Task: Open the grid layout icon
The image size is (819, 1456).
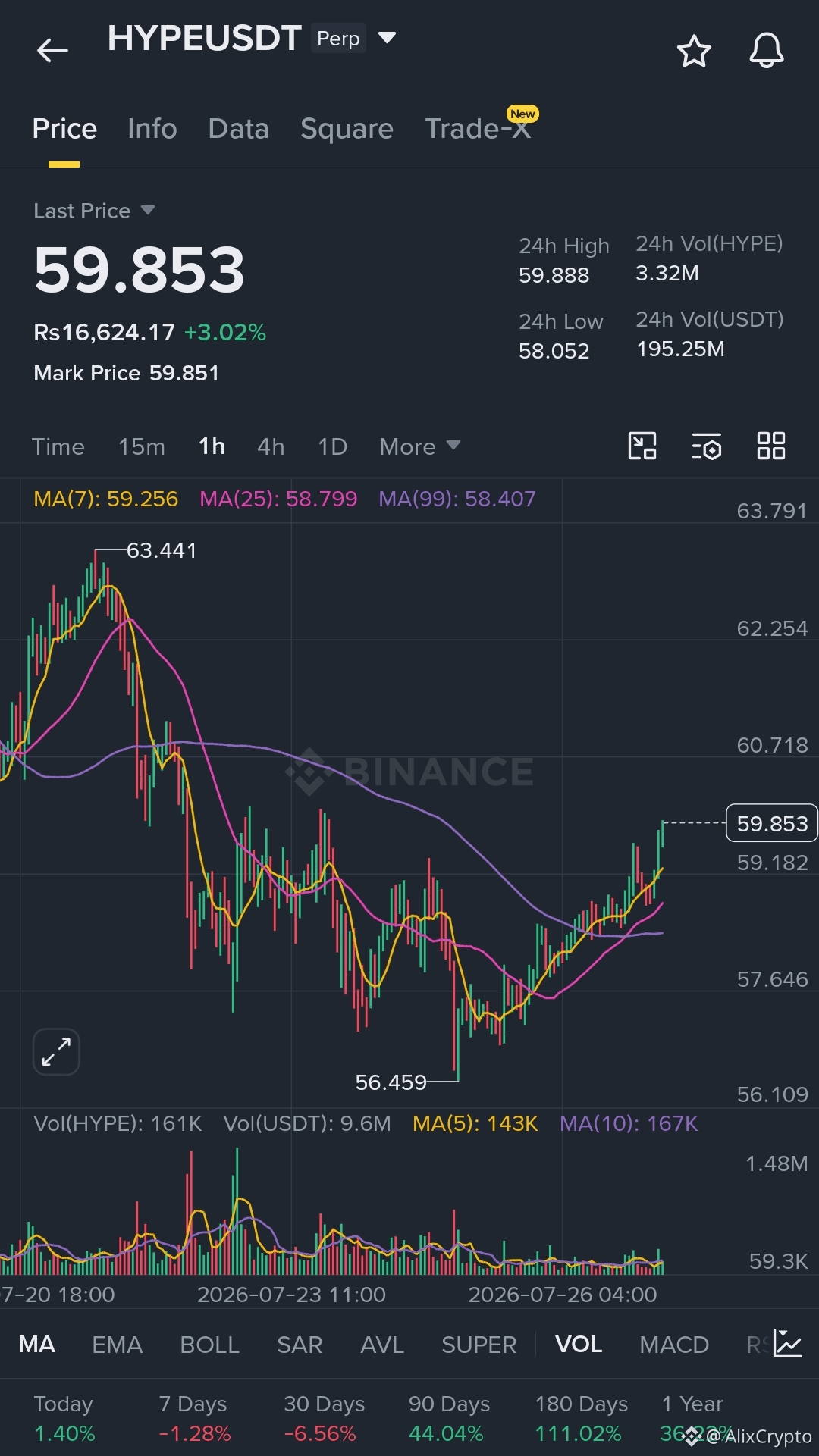Action: point(771,446)
